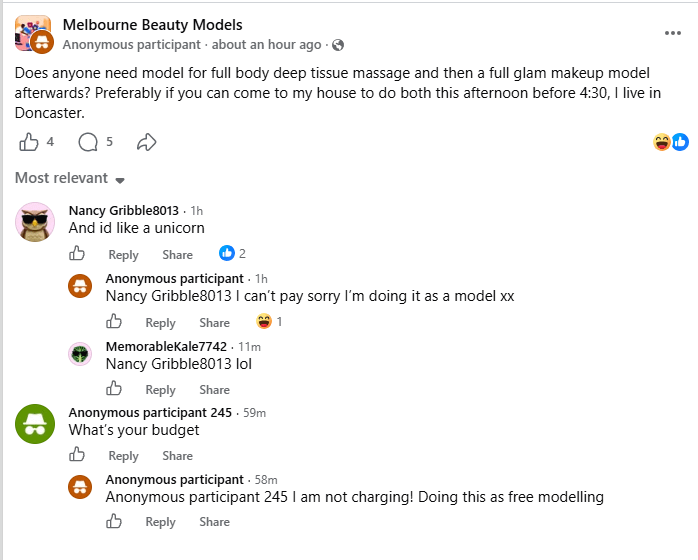Like Nancy Gribble8013's unicorn comment
Image resolution: width=698 pixels, height=560 pixels.
pyautogui.click(x=77, y=254)
